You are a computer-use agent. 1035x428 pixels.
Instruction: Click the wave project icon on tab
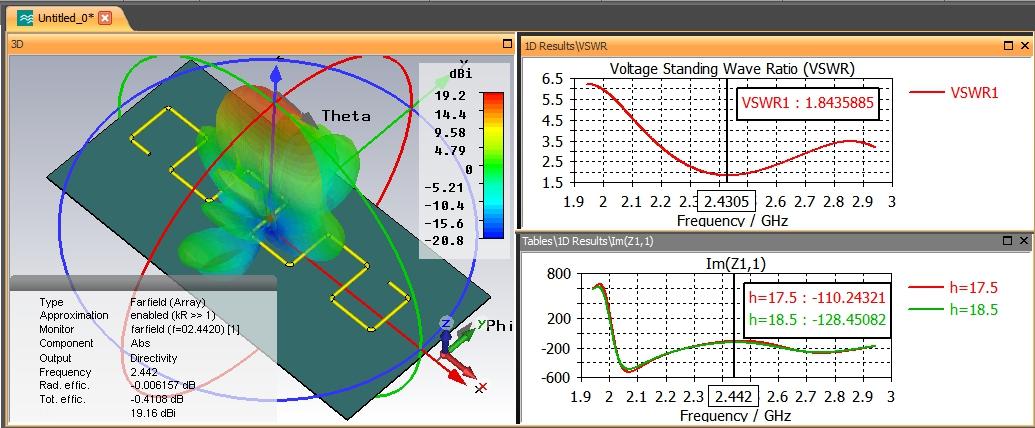pos(25,18)
